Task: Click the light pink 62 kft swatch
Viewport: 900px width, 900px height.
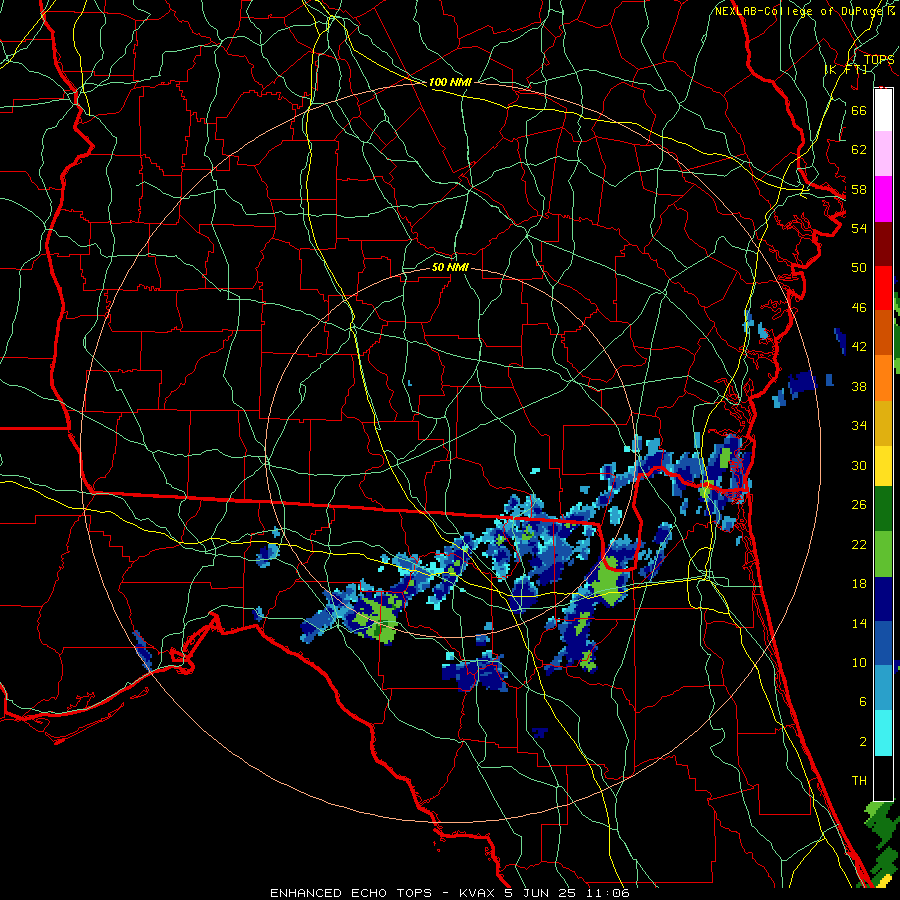Action: [883, 154]
